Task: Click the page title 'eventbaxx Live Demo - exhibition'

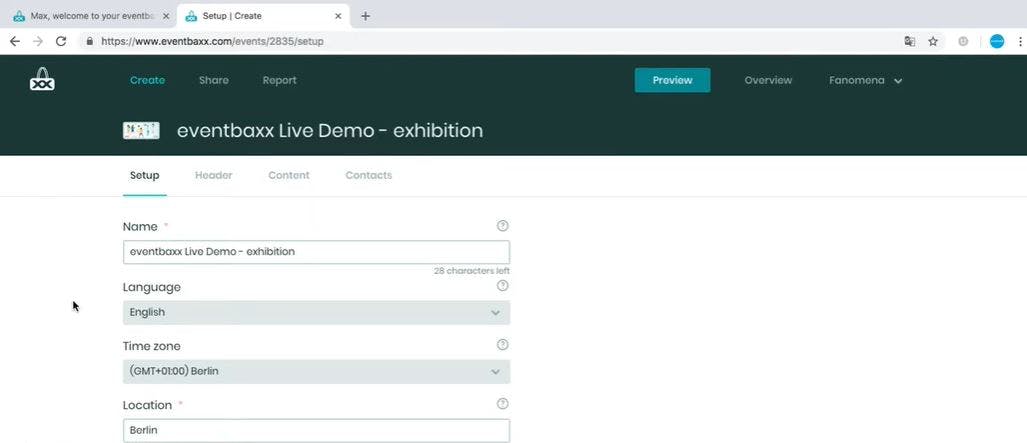Action: pos(330,130)
